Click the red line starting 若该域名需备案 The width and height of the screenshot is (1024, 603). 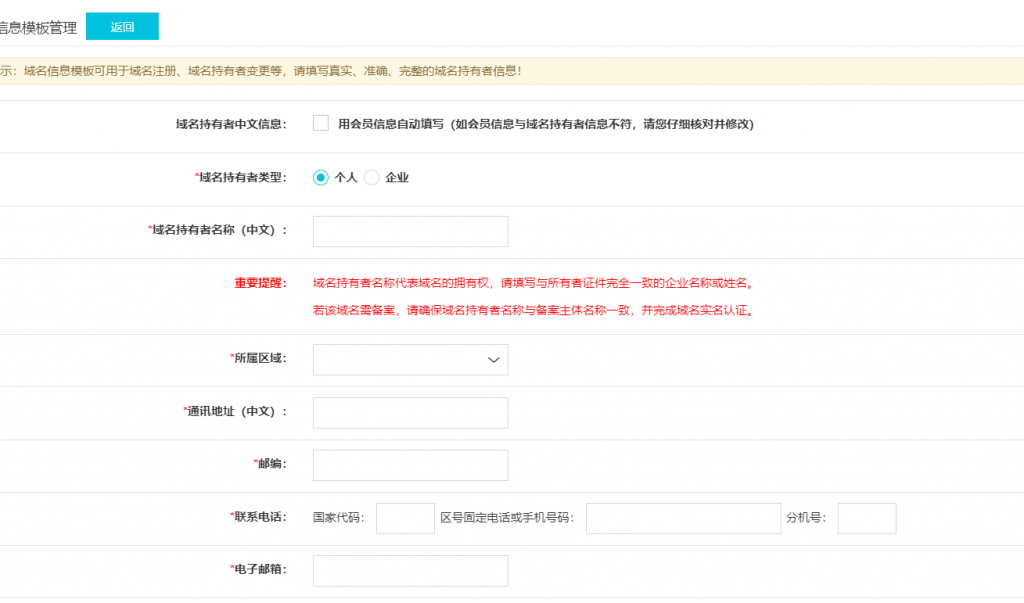534,310
